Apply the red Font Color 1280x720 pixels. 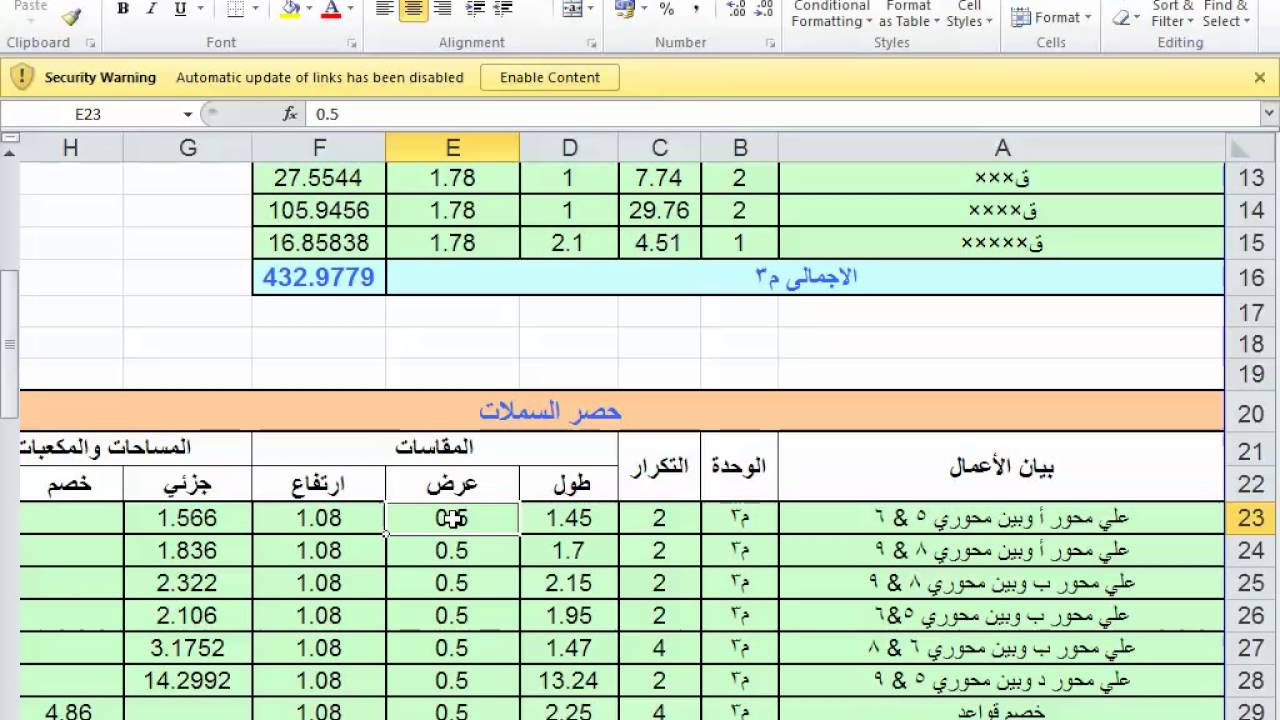click(332, 9)
